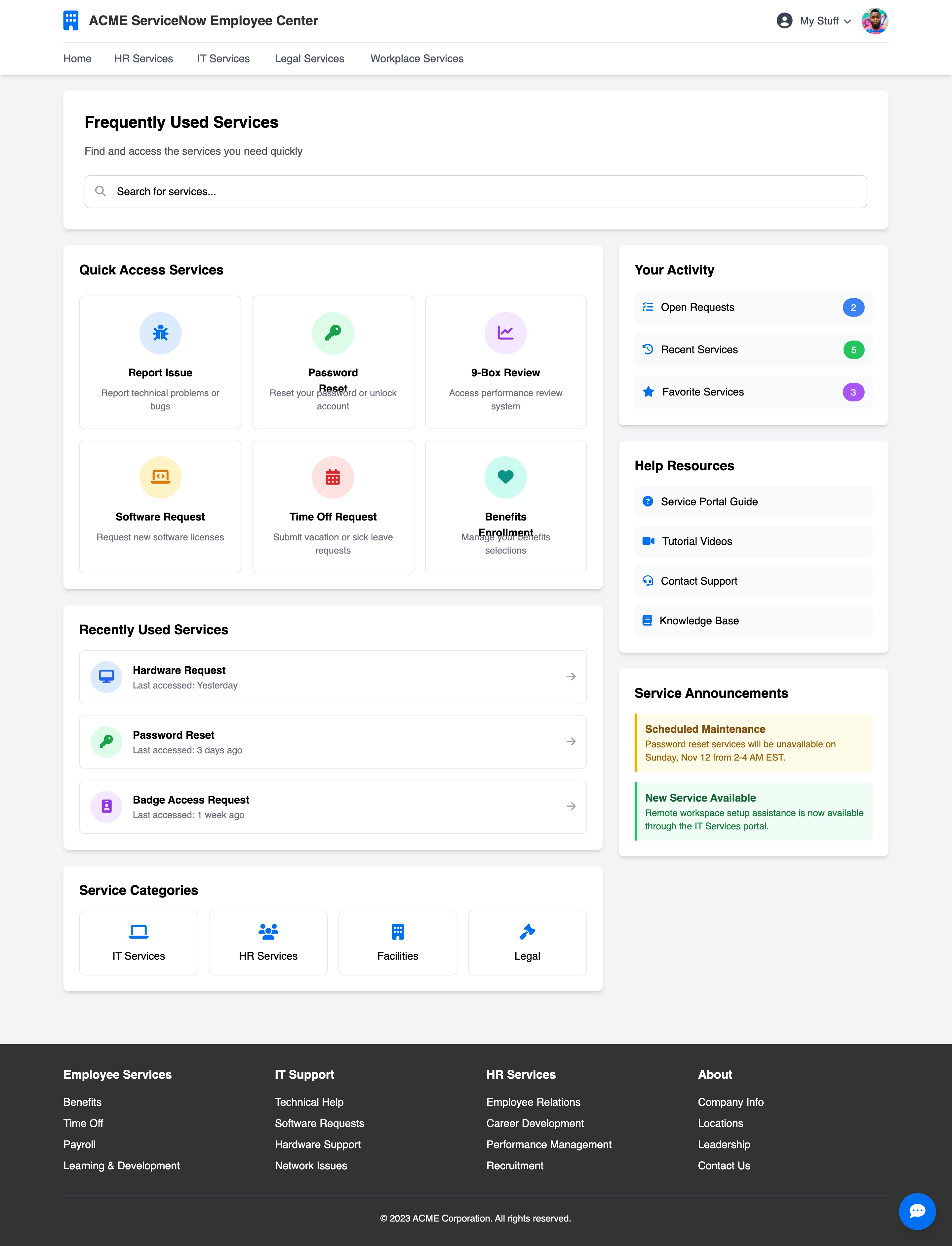Click the Contact Support headset icon

(x=648, y=580)
